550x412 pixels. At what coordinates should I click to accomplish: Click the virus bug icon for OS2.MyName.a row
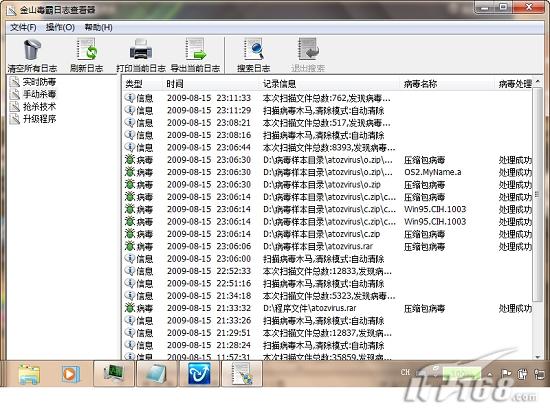tap(130, 172)
